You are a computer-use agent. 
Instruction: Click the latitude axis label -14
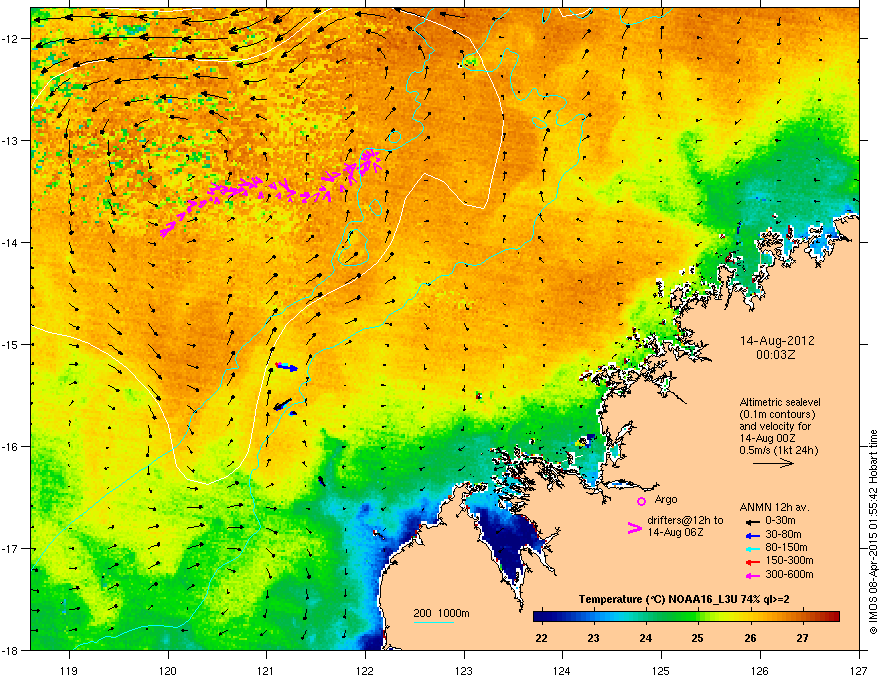(10, 243)
